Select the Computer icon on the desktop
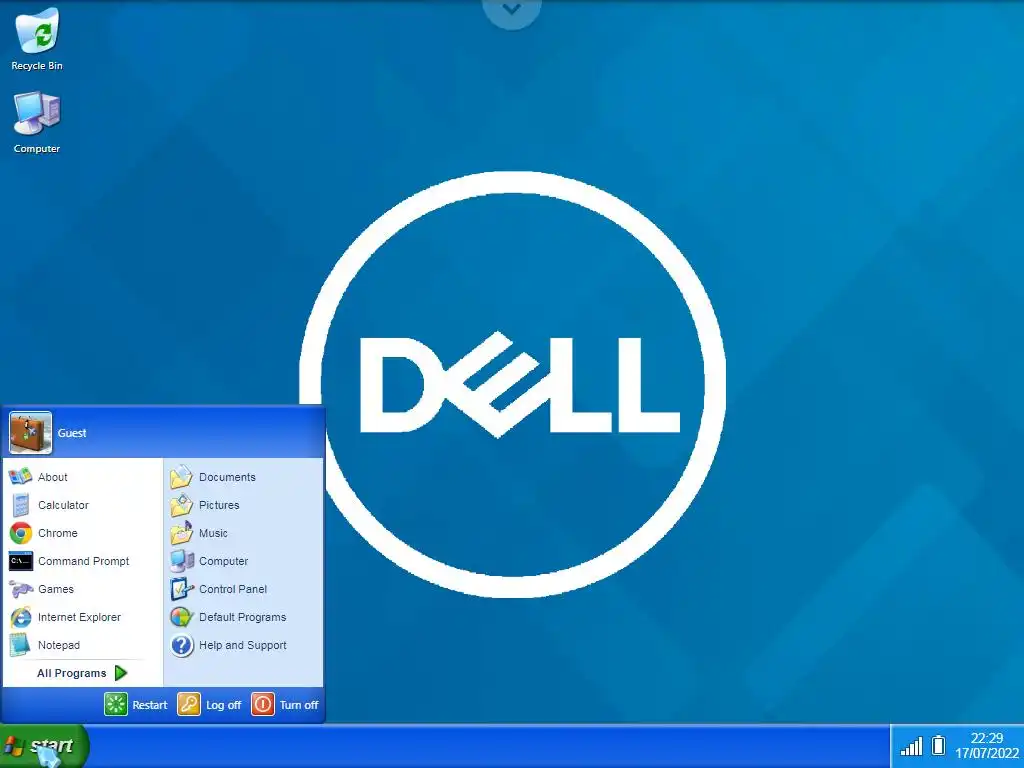Screen dimensions: 1024x768 tap(37, 114)
